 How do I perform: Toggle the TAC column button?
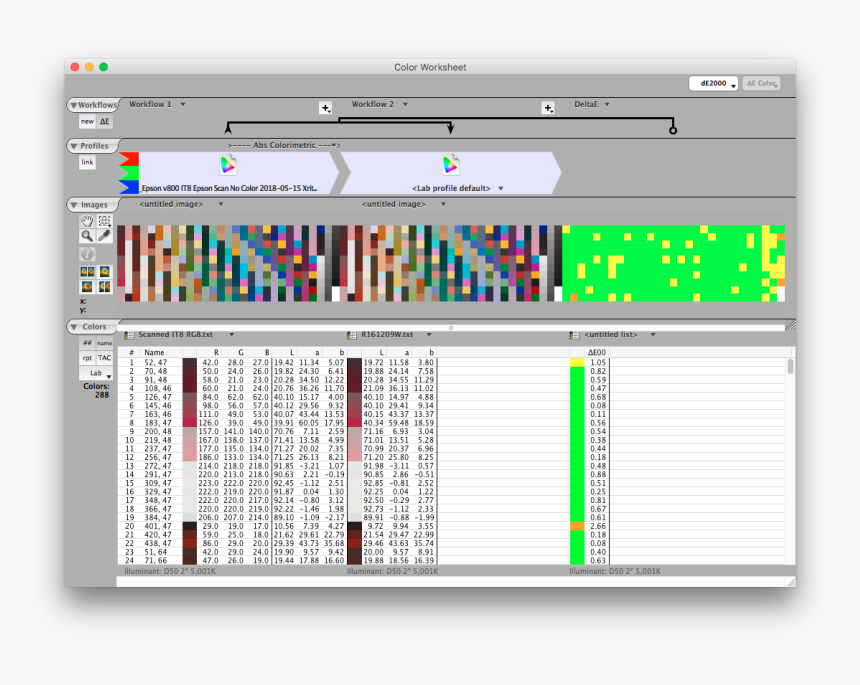coord(104,358)
